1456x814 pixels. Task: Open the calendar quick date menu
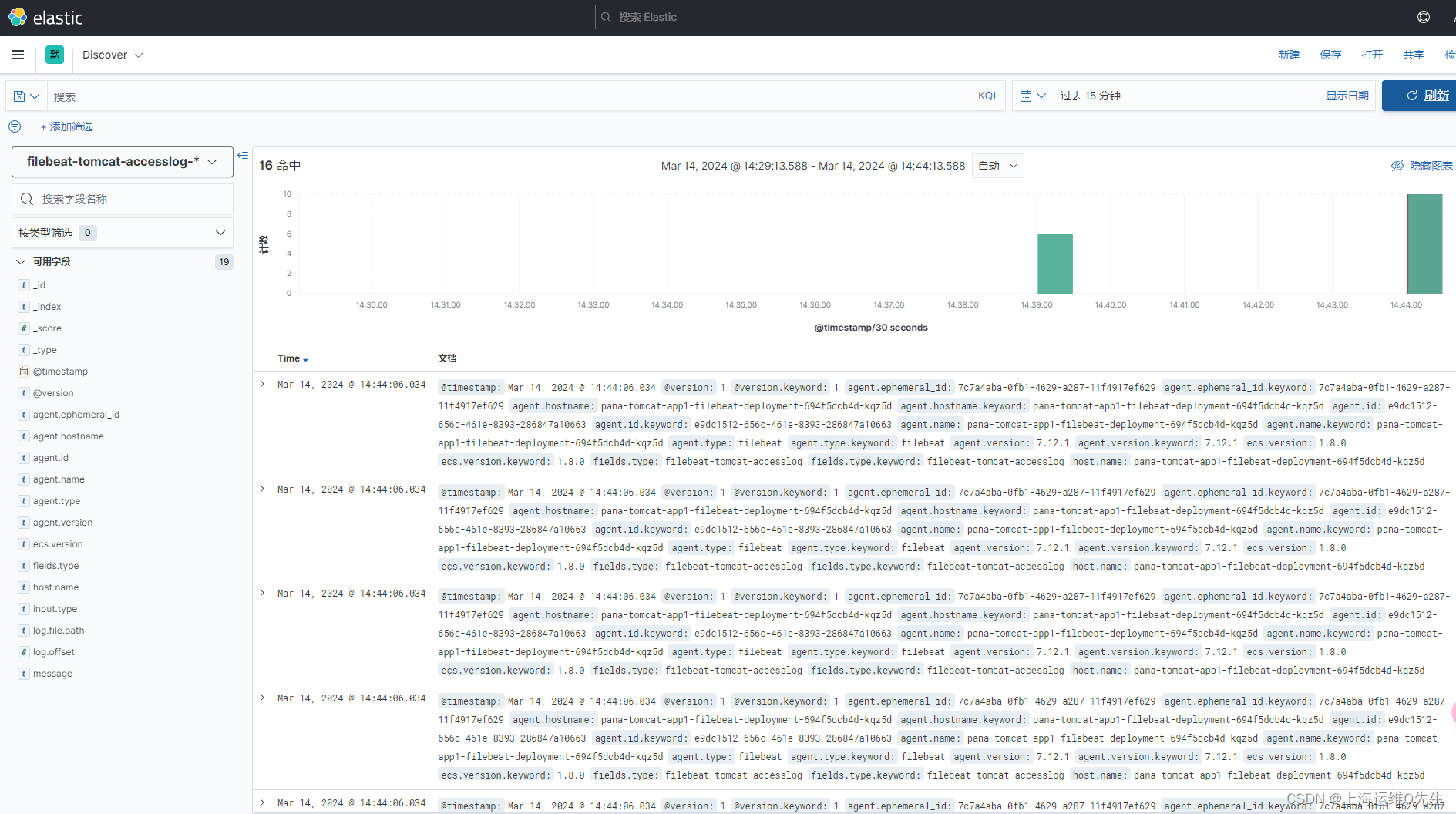[1033, 96]
